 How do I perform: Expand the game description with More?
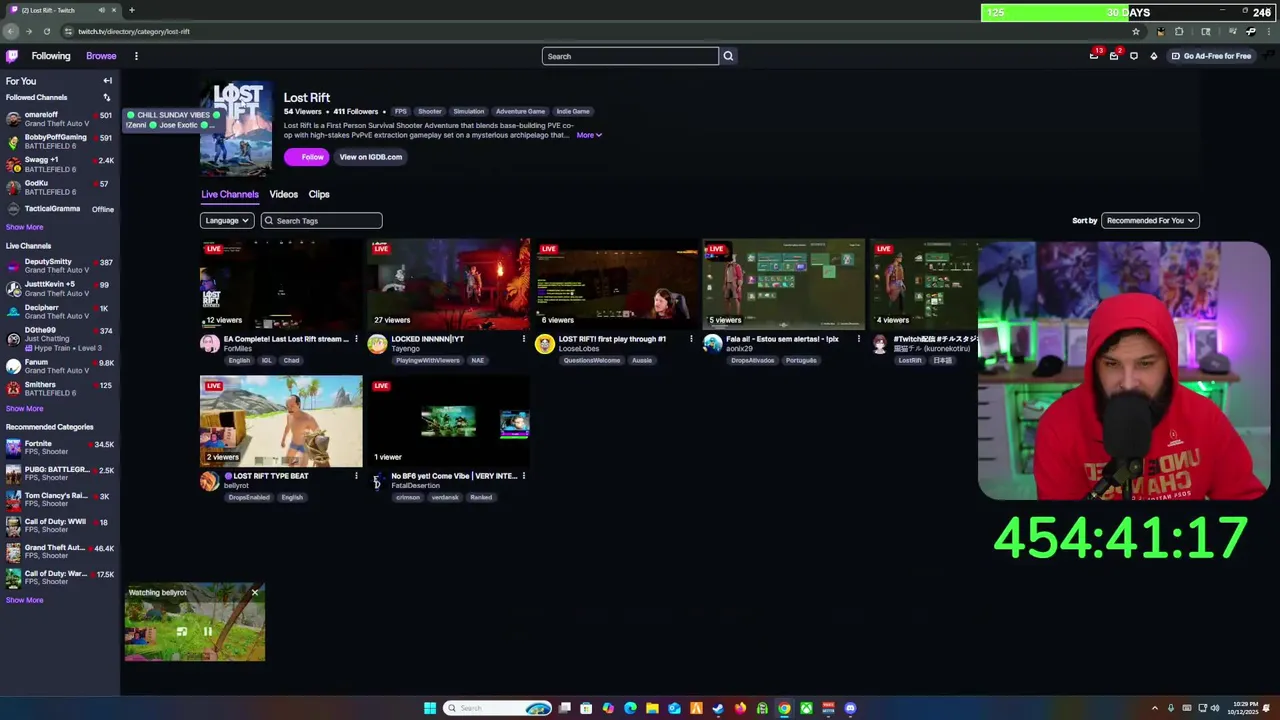tap(589, 135)
